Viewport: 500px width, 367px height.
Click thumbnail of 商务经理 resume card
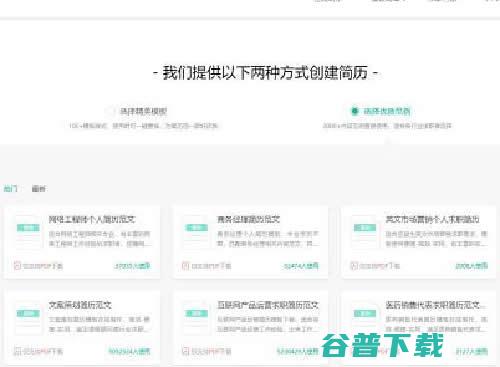tap(196, 231)
